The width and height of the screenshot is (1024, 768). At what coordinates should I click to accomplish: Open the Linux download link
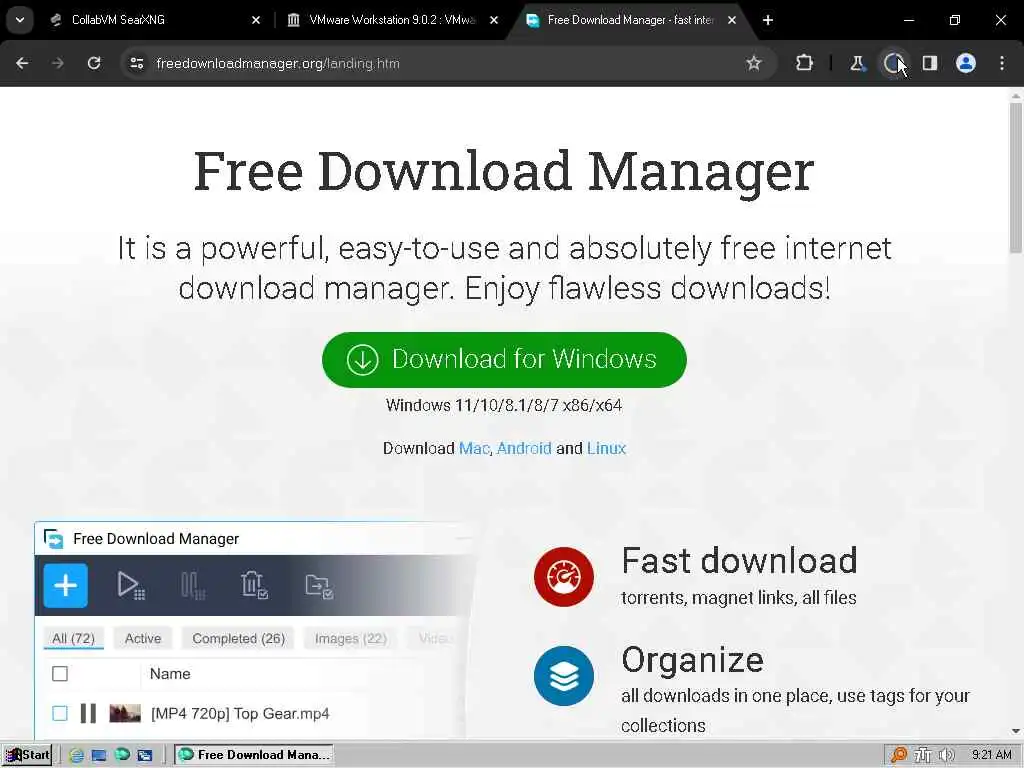607,449
